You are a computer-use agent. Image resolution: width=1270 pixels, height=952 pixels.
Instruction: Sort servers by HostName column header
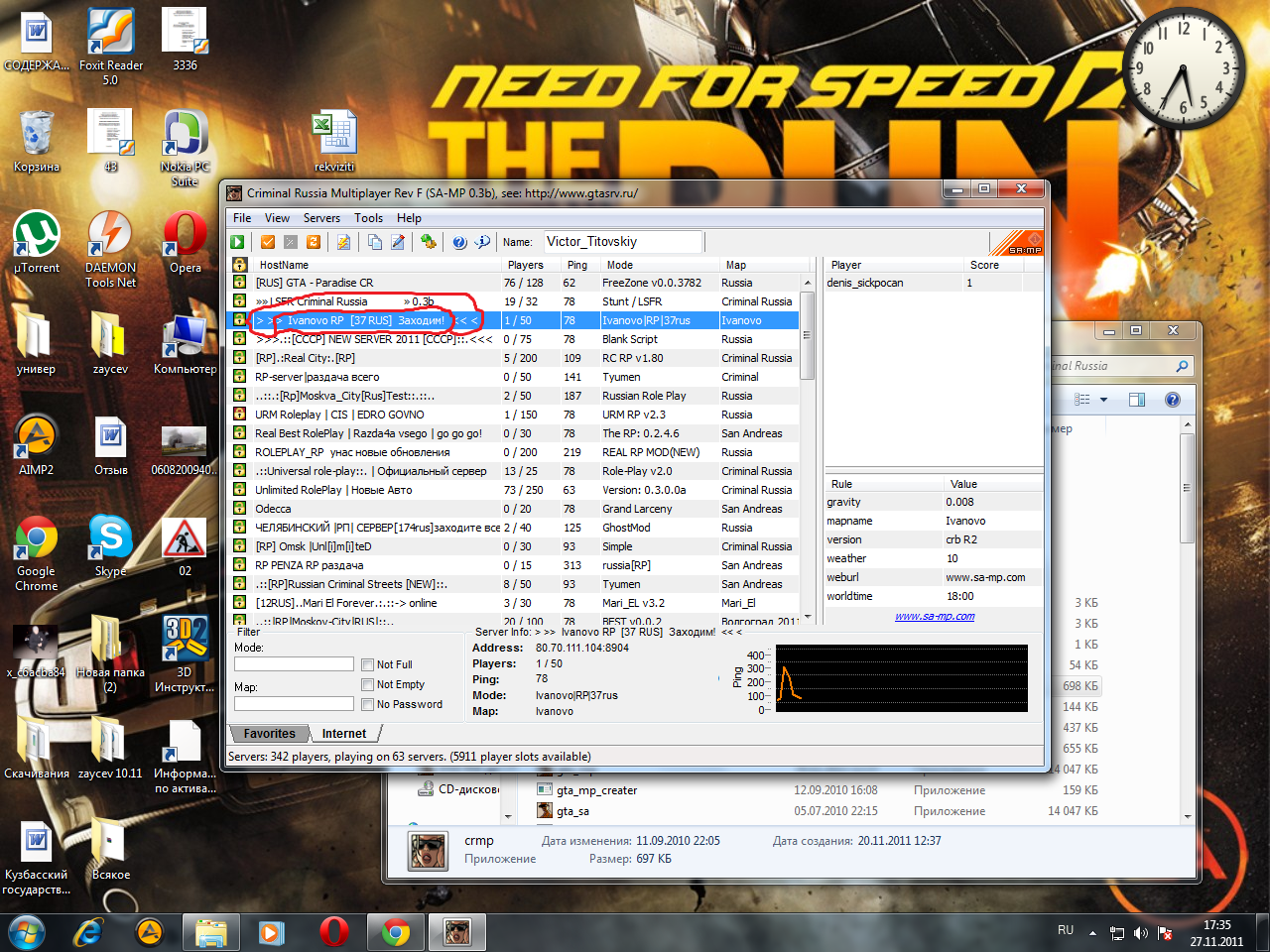coord(375,265)
